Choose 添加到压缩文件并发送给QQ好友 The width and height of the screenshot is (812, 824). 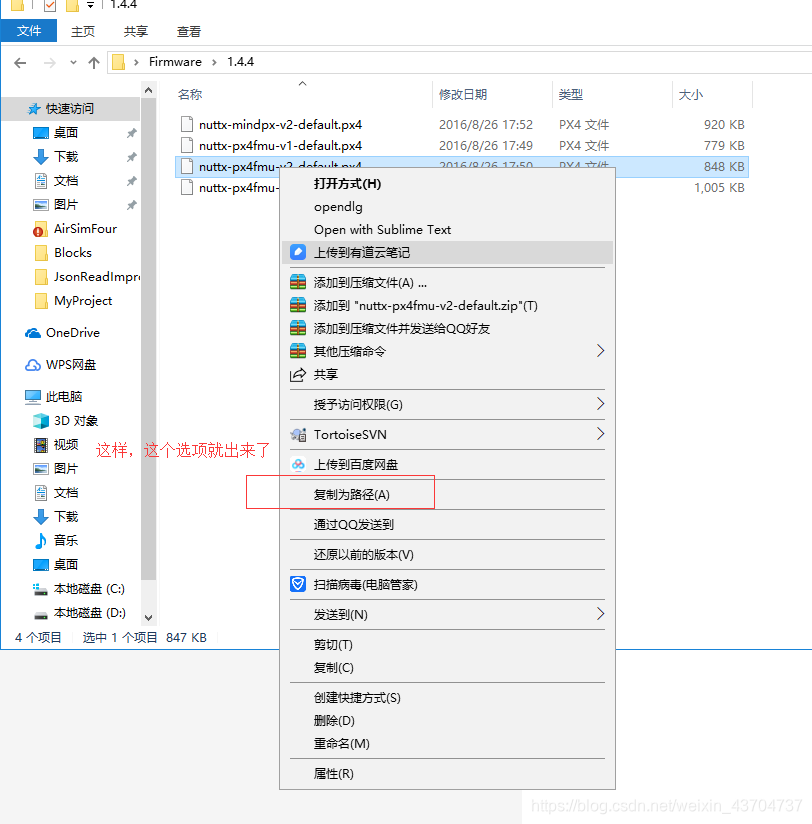pyautogui.click(x=447, y=328)
